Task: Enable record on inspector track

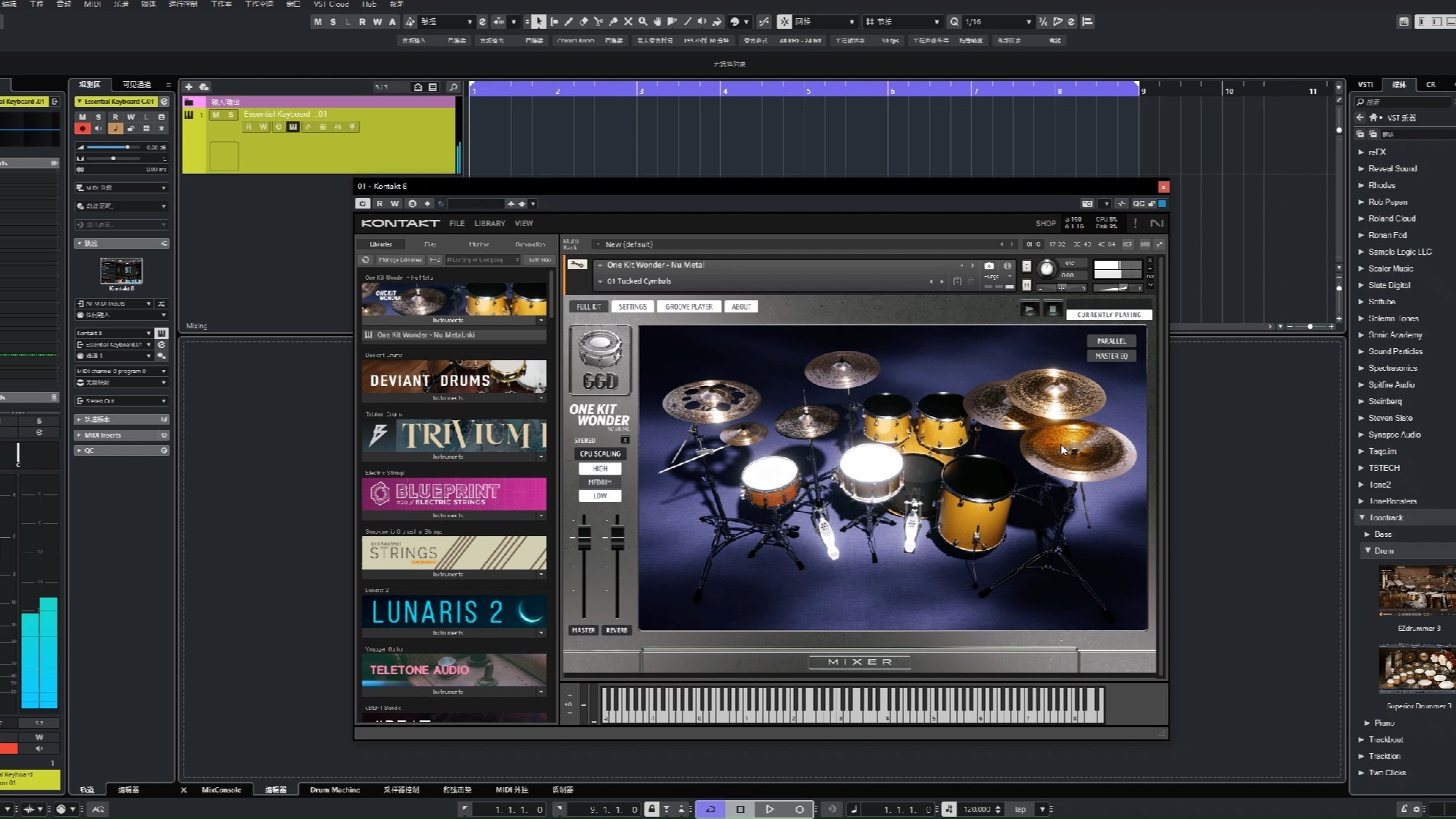Action: coord(83,129)
